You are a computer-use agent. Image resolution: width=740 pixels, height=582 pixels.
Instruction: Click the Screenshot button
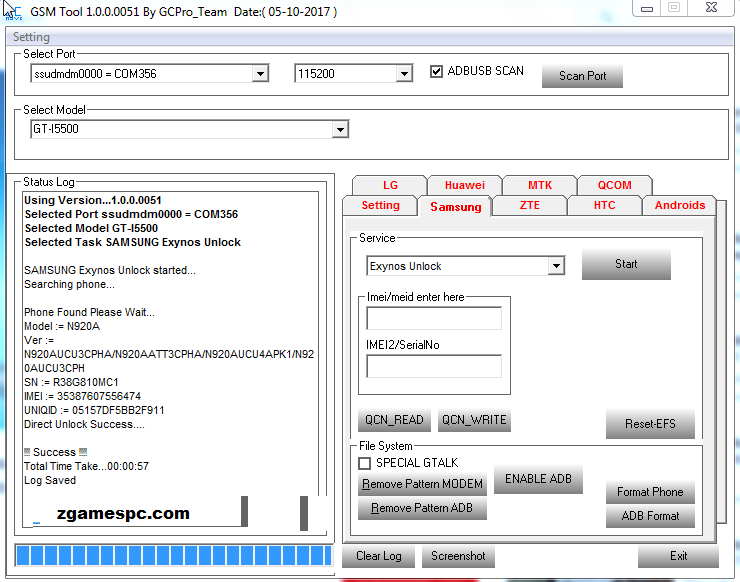[458, 557]
